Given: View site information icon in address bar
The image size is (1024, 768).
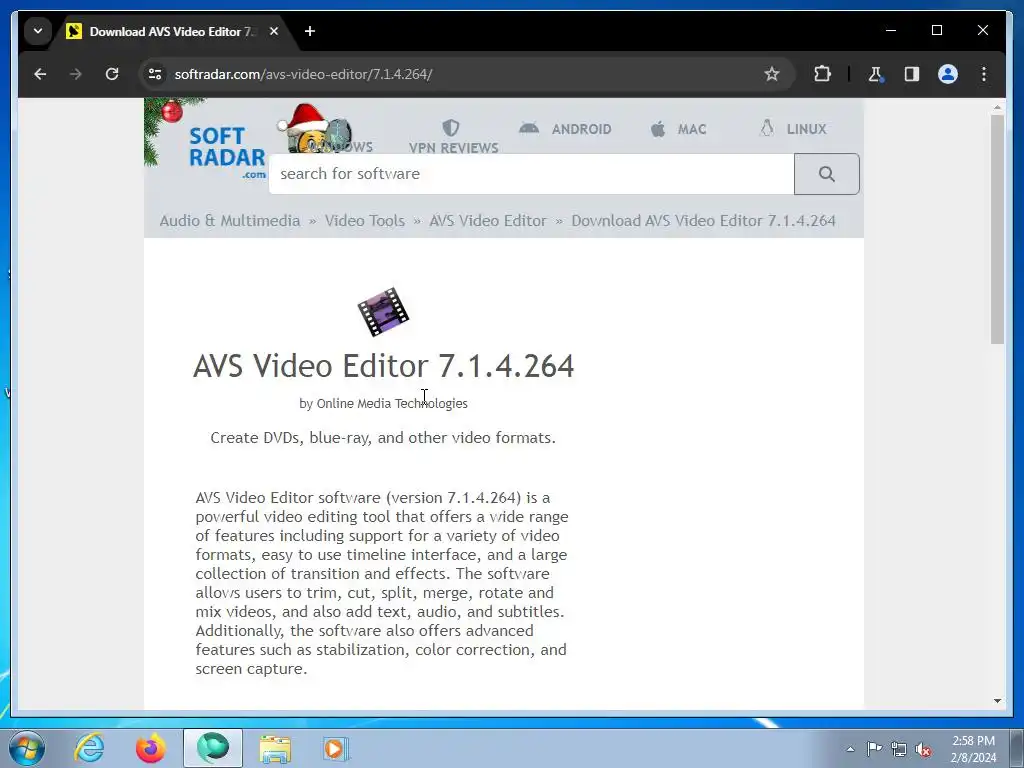Looking at the screenshot, I should pos(155,74).
